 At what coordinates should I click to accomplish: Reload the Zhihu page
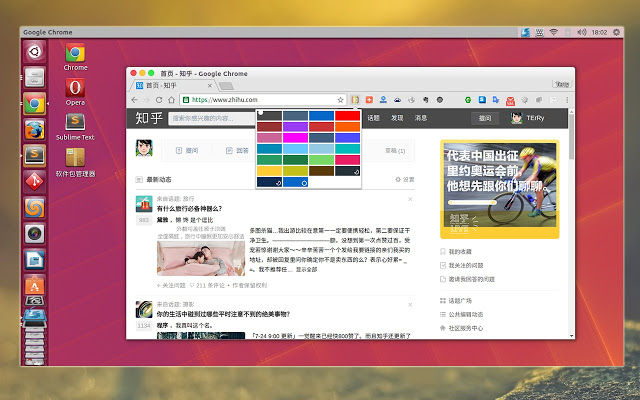click(x=159, y=100)
